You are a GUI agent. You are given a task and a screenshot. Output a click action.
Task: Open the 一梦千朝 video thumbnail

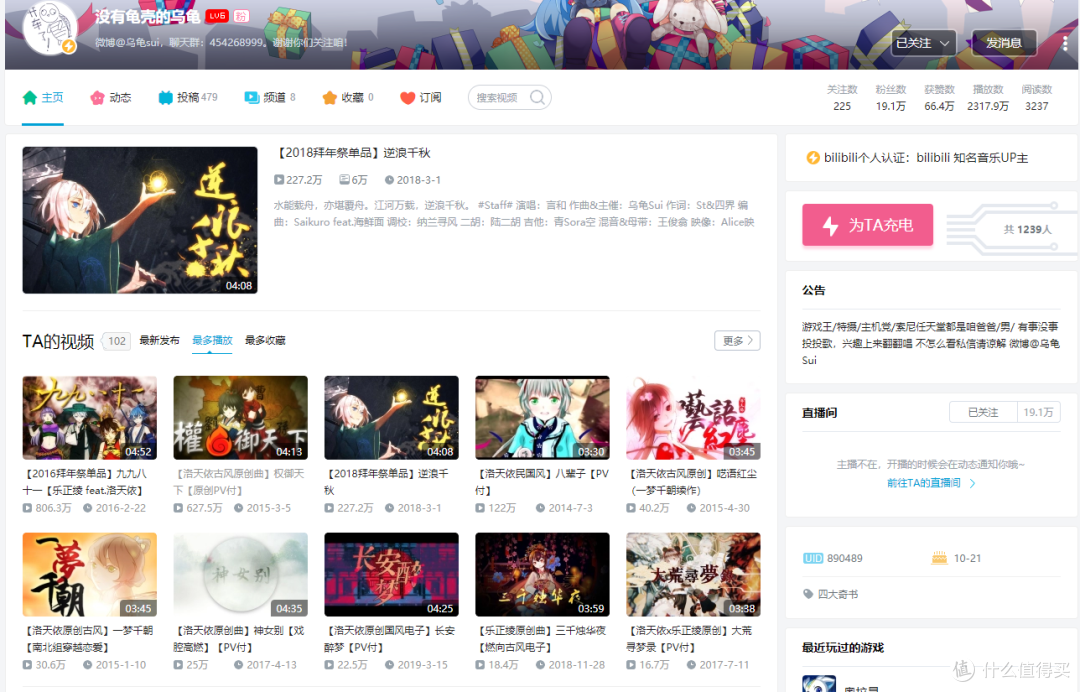point(90,575)
